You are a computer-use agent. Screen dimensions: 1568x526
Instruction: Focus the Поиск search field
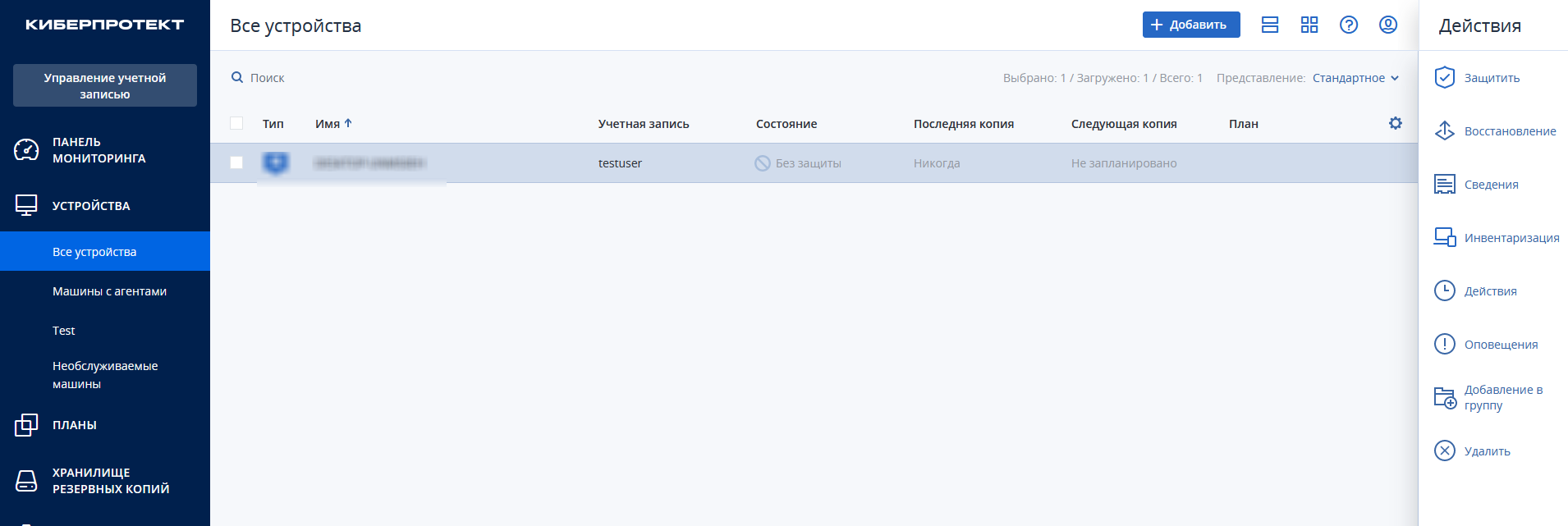coord(268,78)
